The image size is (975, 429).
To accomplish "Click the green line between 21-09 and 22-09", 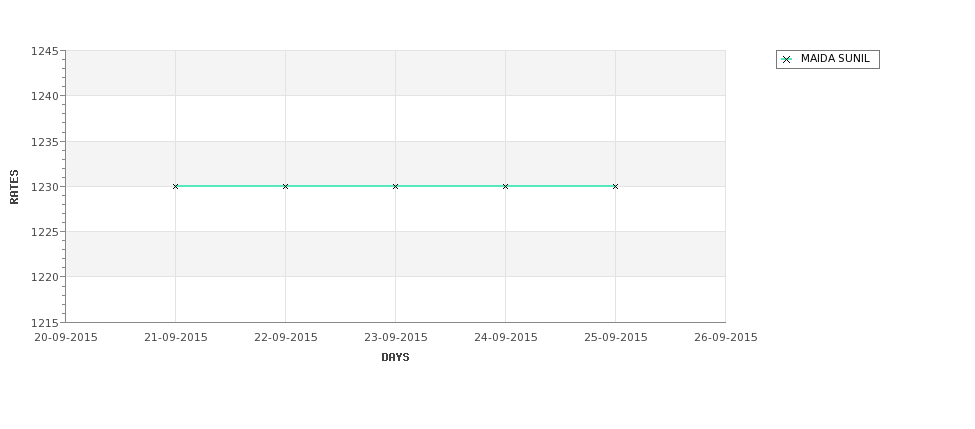I will pos(230,186).
